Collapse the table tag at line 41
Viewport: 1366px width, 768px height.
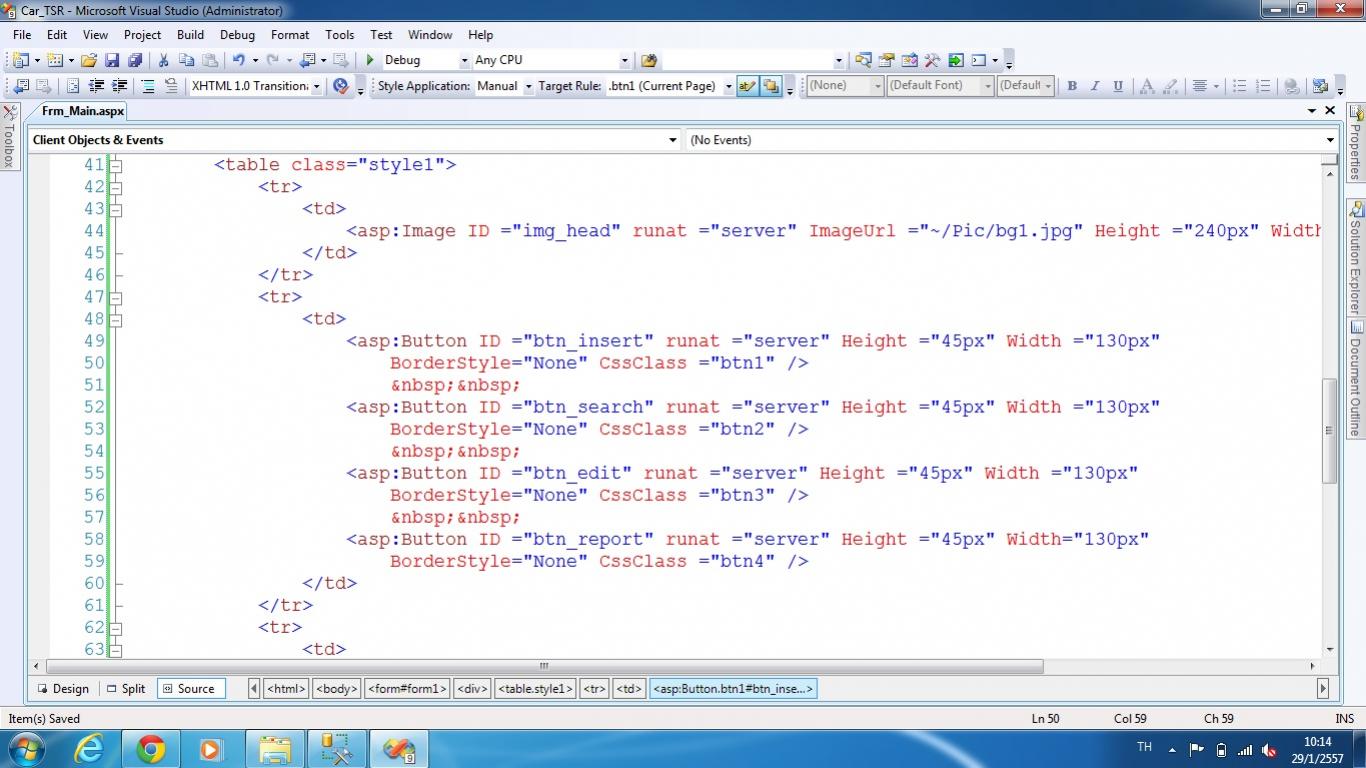pos(116,165)
